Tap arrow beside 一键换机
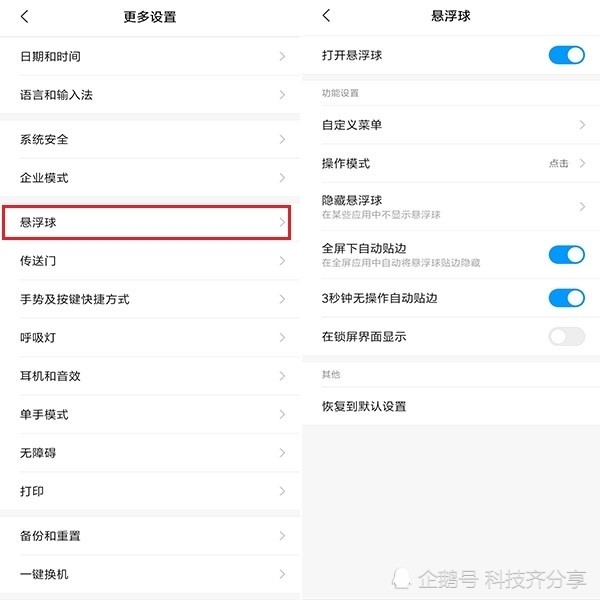This screenshot has height=600, width=600. 282,574
